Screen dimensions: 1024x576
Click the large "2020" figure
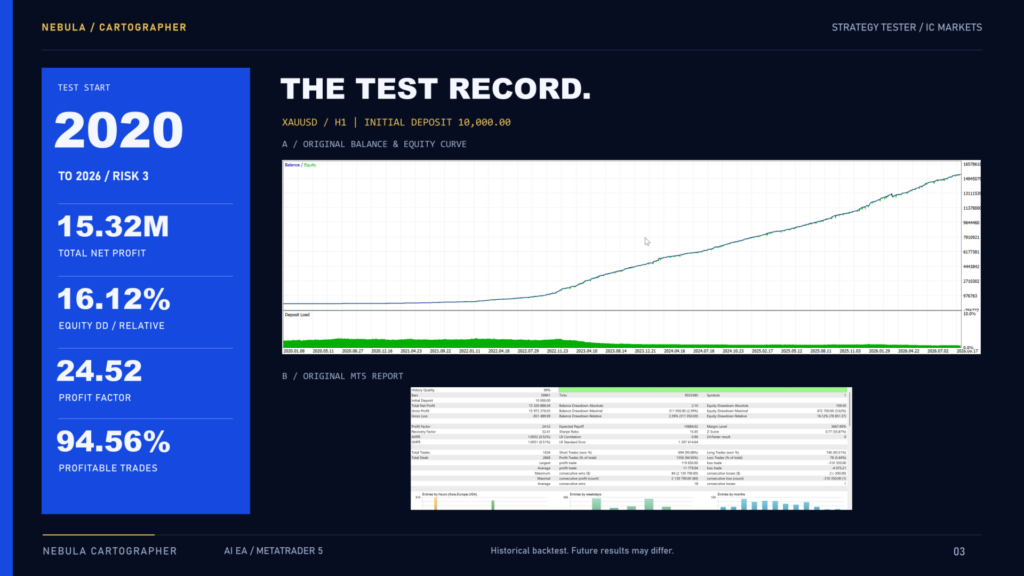[119, 130]
